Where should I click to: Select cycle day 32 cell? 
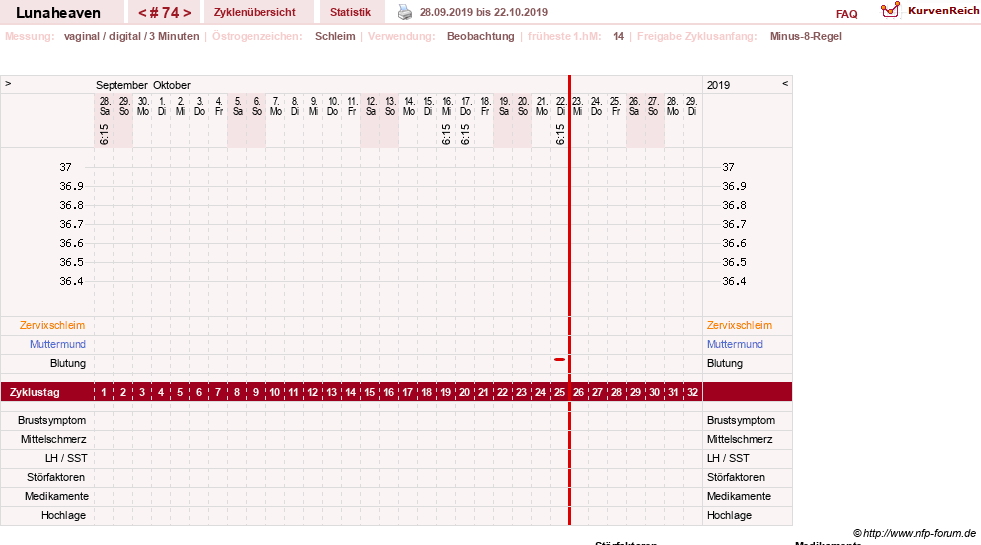coord(693,392)
